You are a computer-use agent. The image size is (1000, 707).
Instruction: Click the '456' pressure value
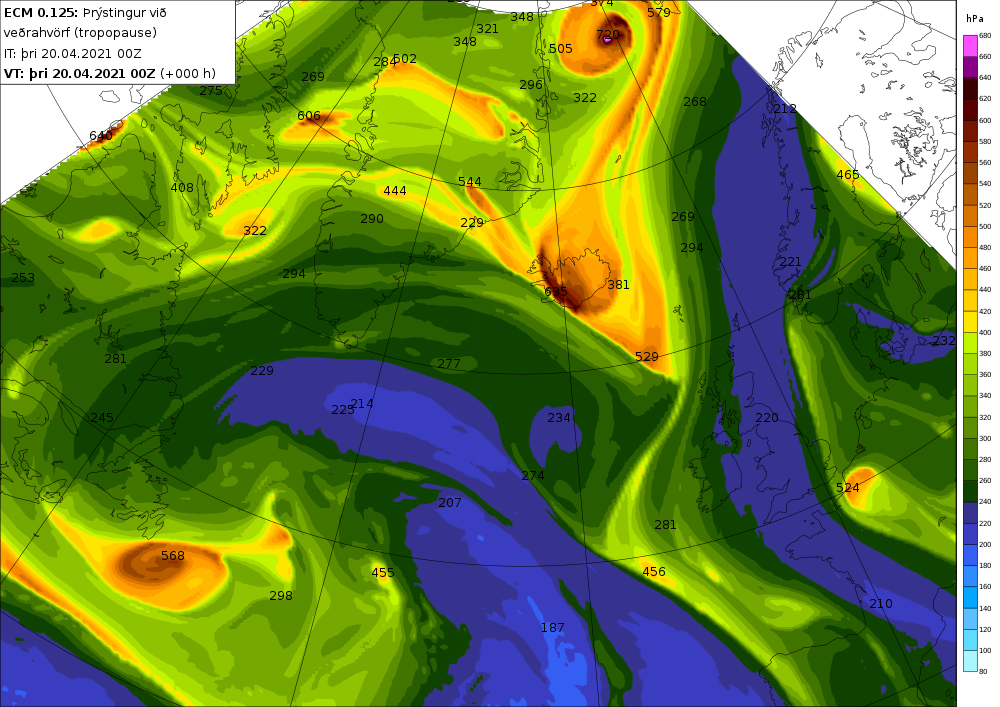tap(654, 572)
